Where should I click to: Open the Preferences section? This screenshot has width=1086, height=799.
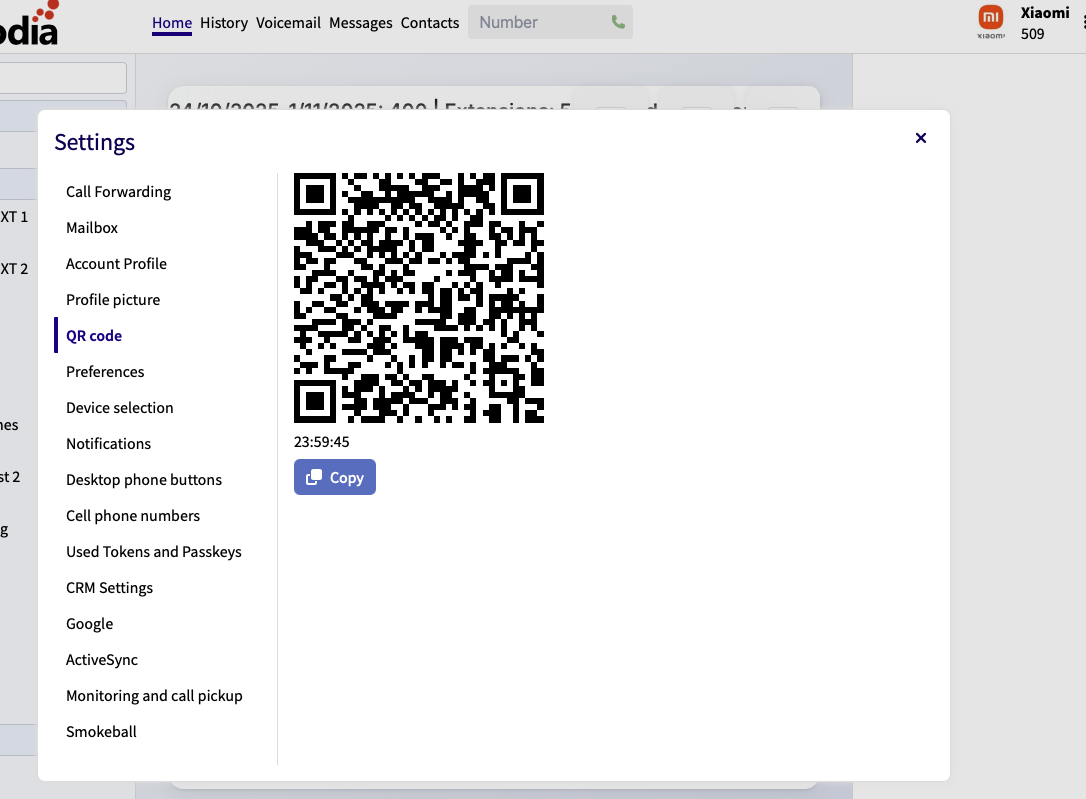(105, 371)
